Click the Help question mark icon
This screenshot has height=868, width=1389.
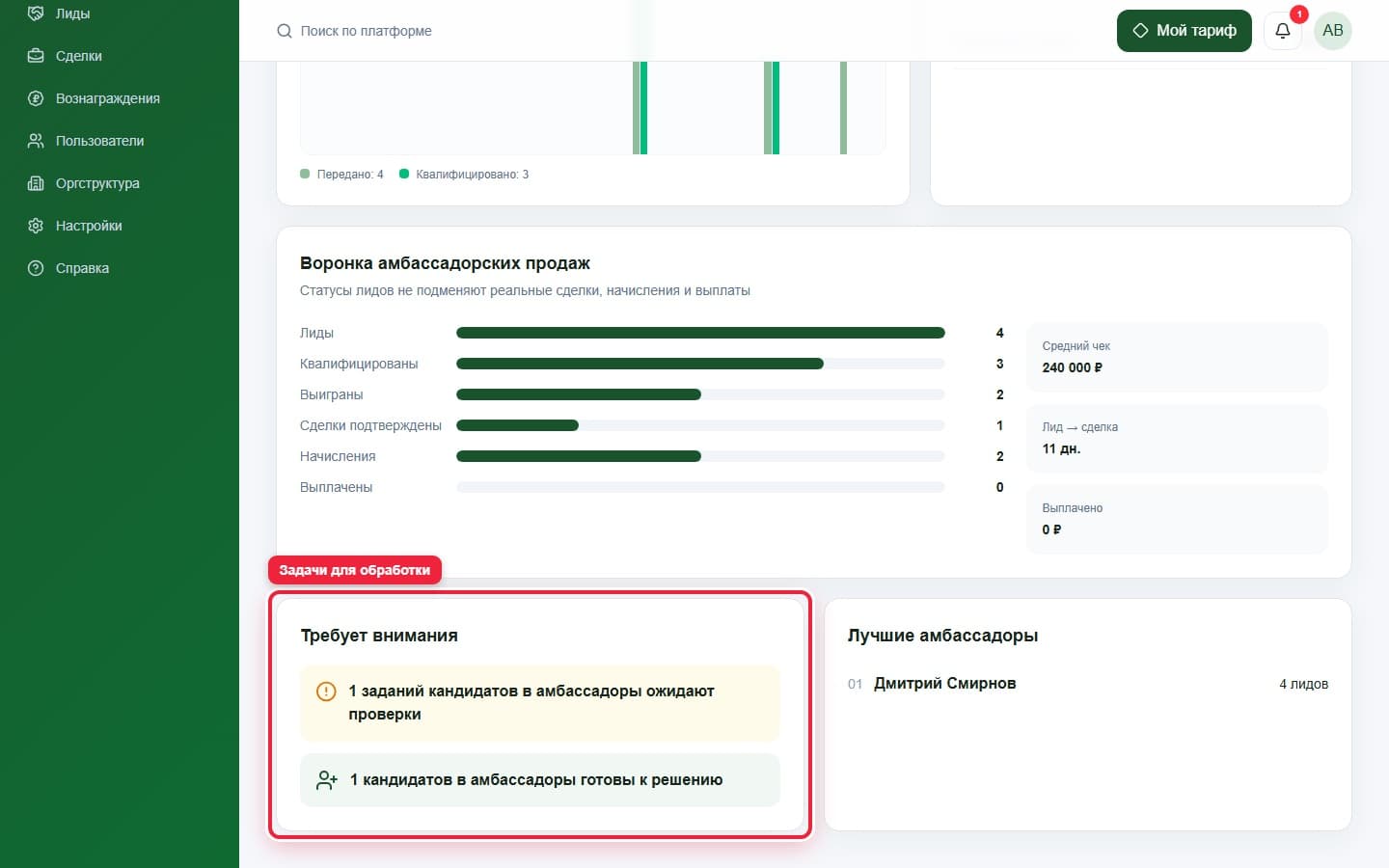click(36, 268)
